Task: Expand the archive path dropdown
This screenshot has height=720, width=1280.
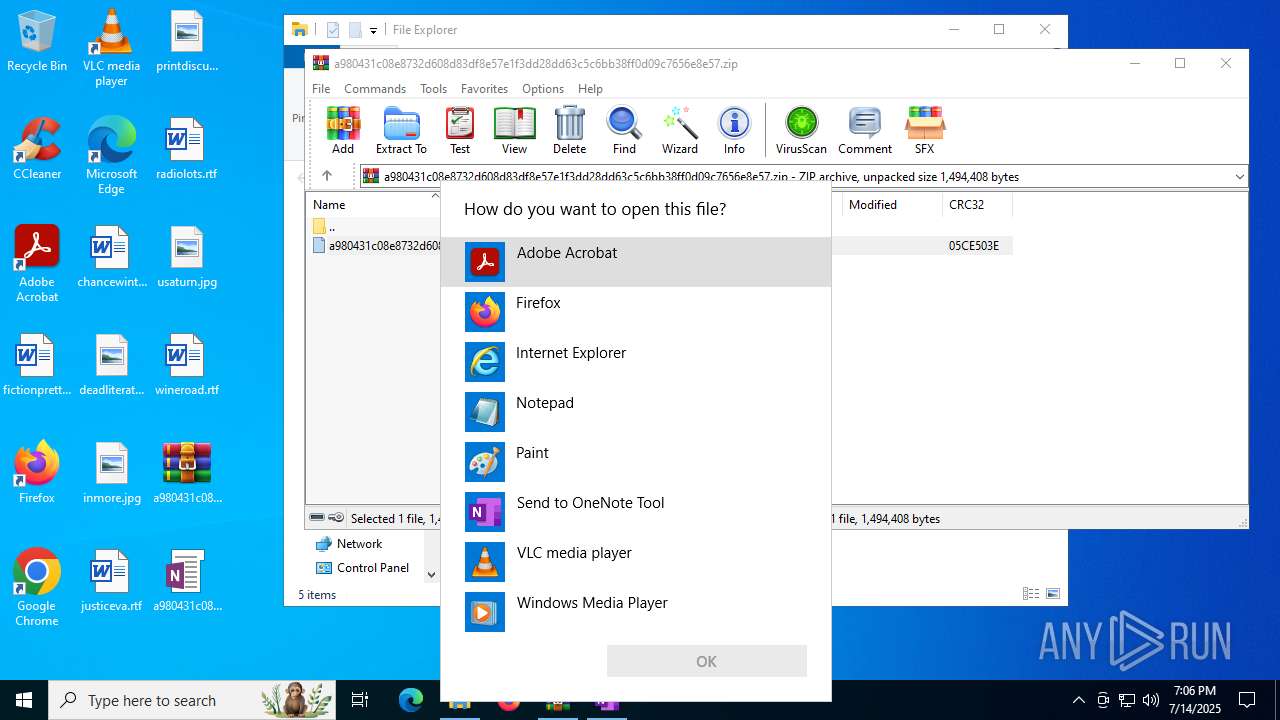Action: pyautogui.click(x=1239, y=176)
